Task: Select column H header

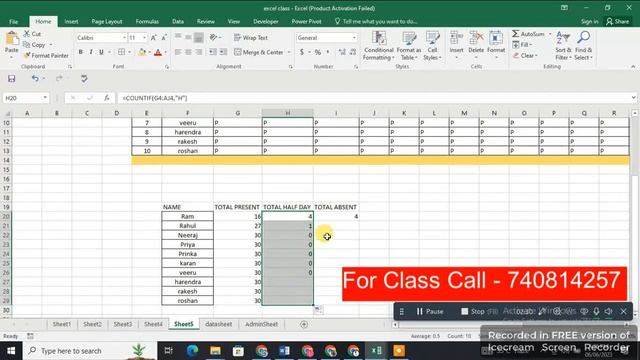Action: point(287,113)
